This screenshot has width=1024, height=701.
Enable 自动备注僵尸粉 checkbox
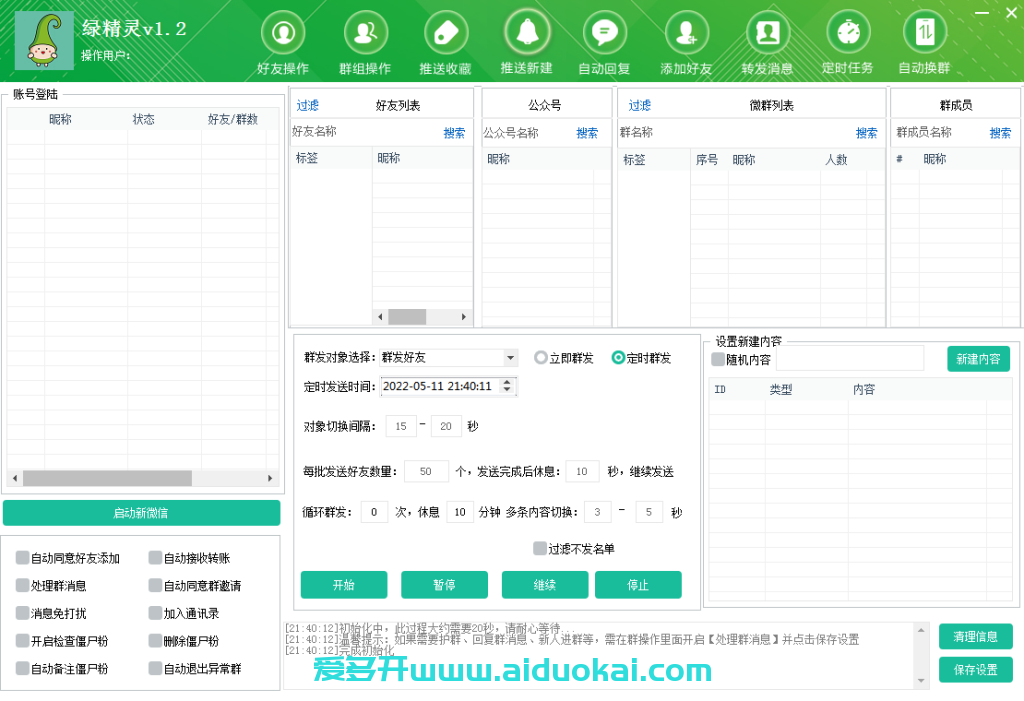click(x=23, y=668)
